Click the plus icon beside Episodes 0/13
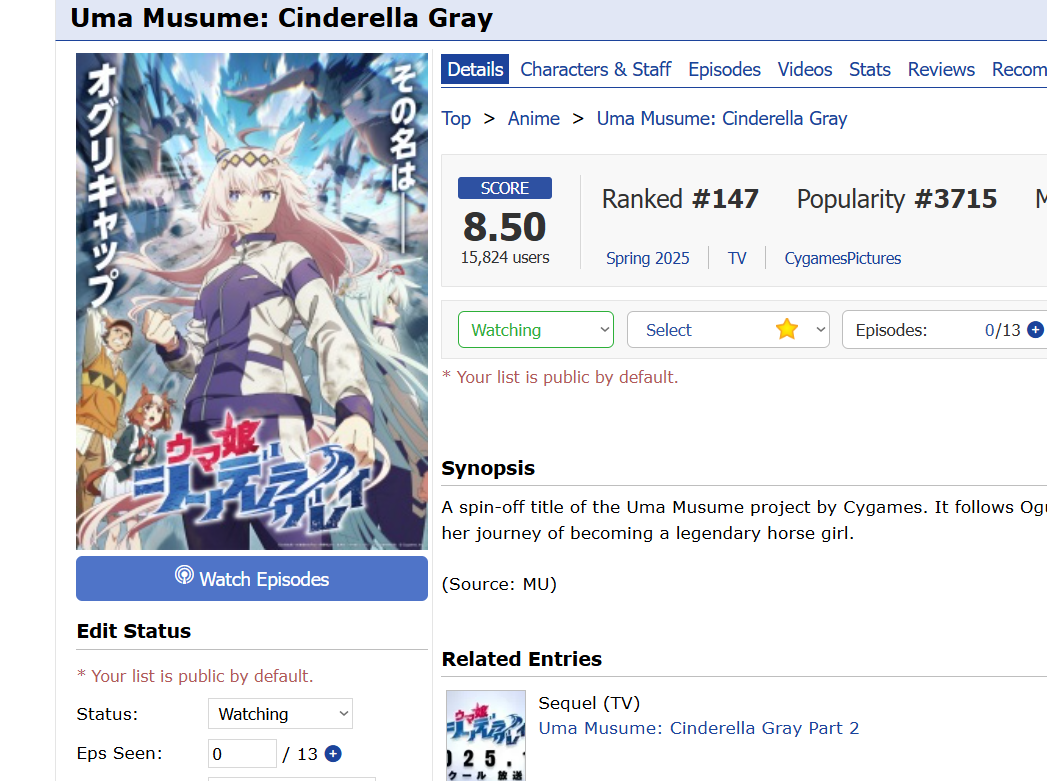This screenshot has width=1047, height=781. coord(1035,330)
